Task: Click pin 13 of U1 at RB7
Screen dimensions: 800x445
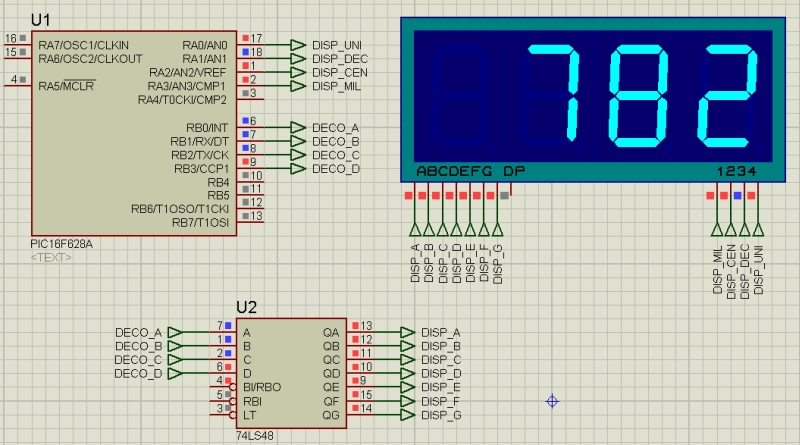Action: [x=257, y=216]
